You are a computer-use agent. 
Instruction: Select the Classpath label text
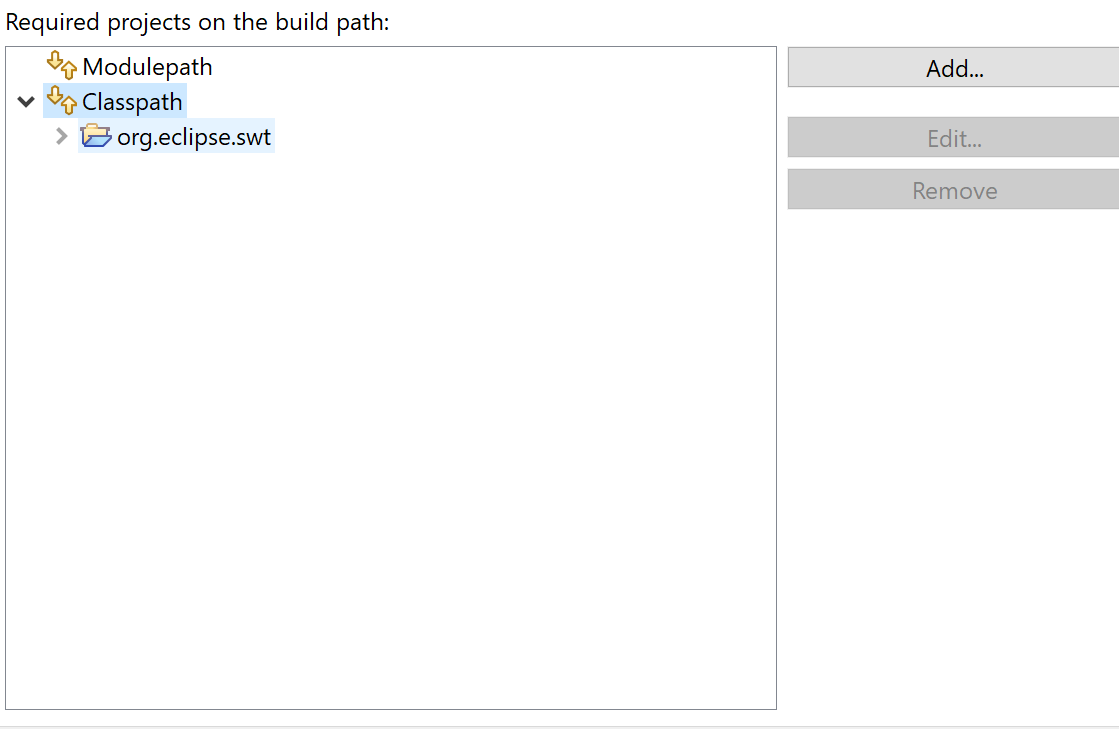coord(132,101)
